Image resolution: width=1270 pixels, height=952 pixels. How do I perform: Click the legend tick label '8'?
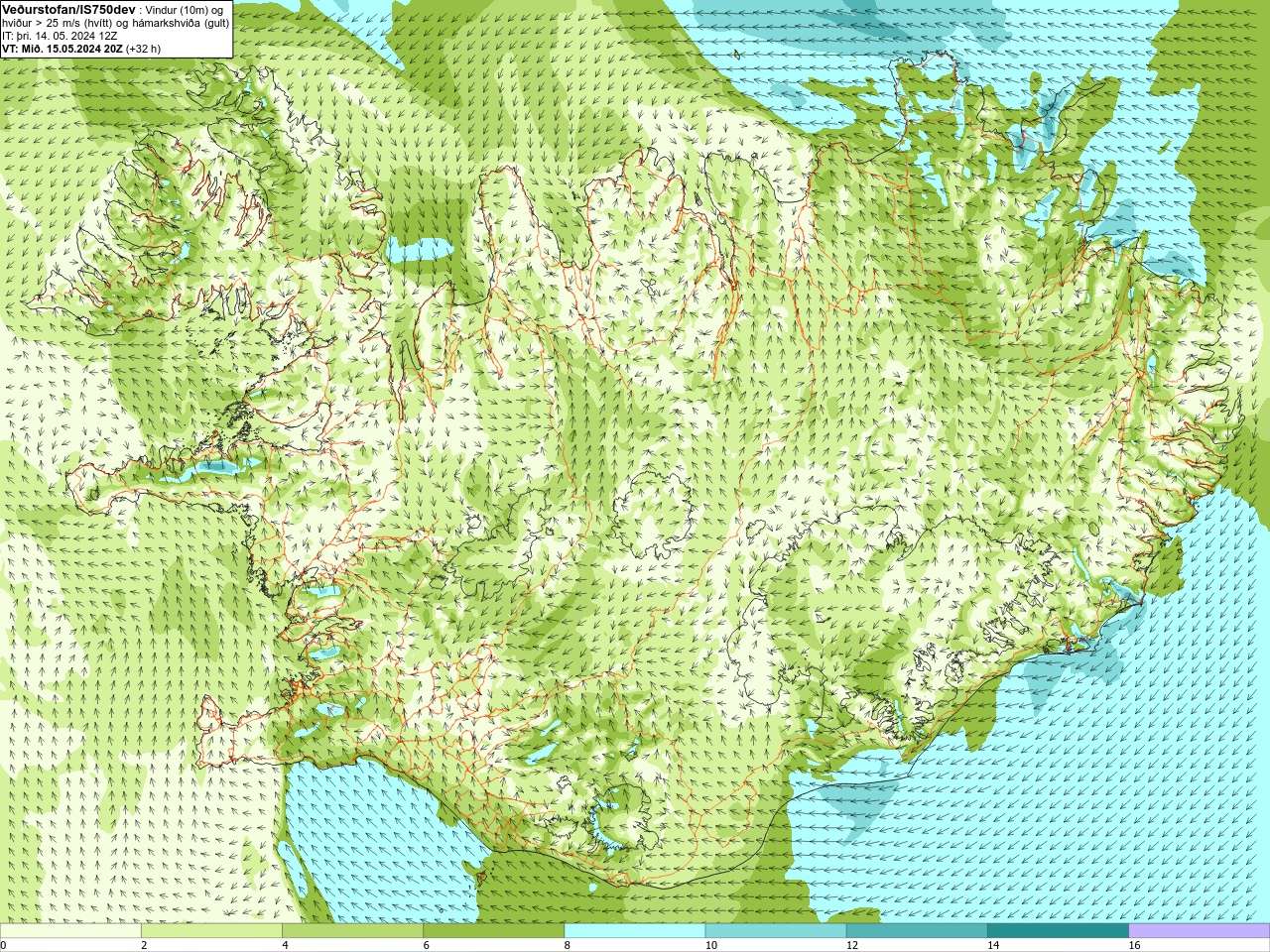(567, 945)
